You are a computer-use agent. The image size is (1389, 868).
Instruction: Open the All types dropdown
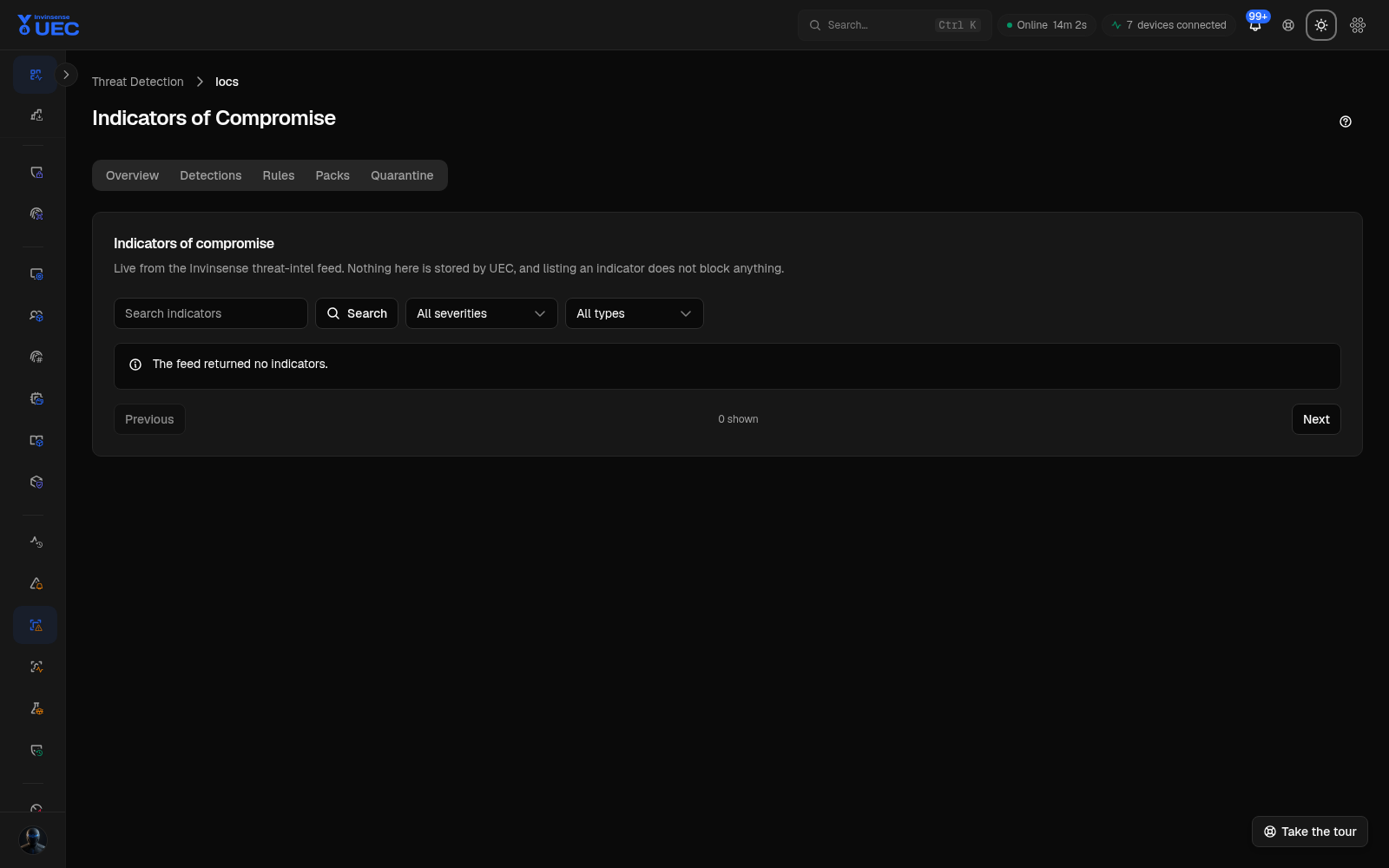(635, 313)
